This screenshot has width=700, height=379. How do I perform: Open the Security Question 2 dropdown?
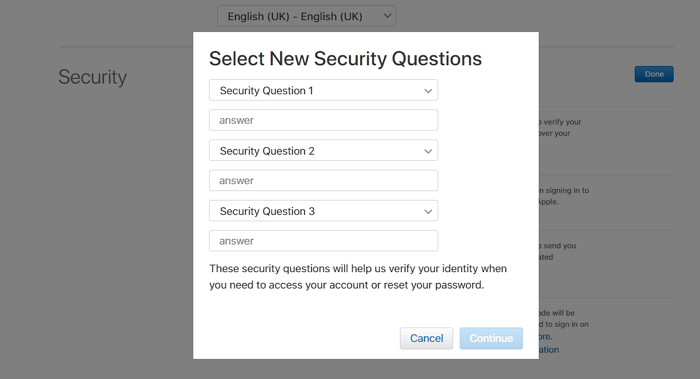pos(323,150)
